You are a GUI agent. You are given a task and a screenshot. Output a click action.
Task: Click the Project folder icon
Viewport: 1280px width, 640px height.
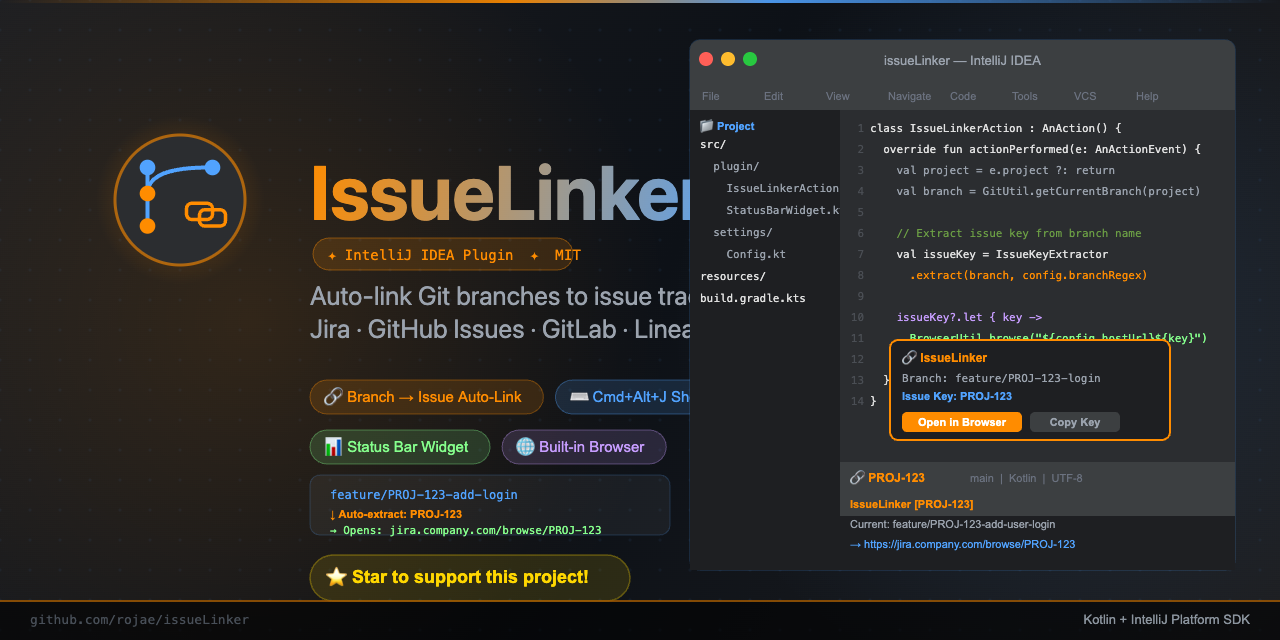tap(707, 126)
